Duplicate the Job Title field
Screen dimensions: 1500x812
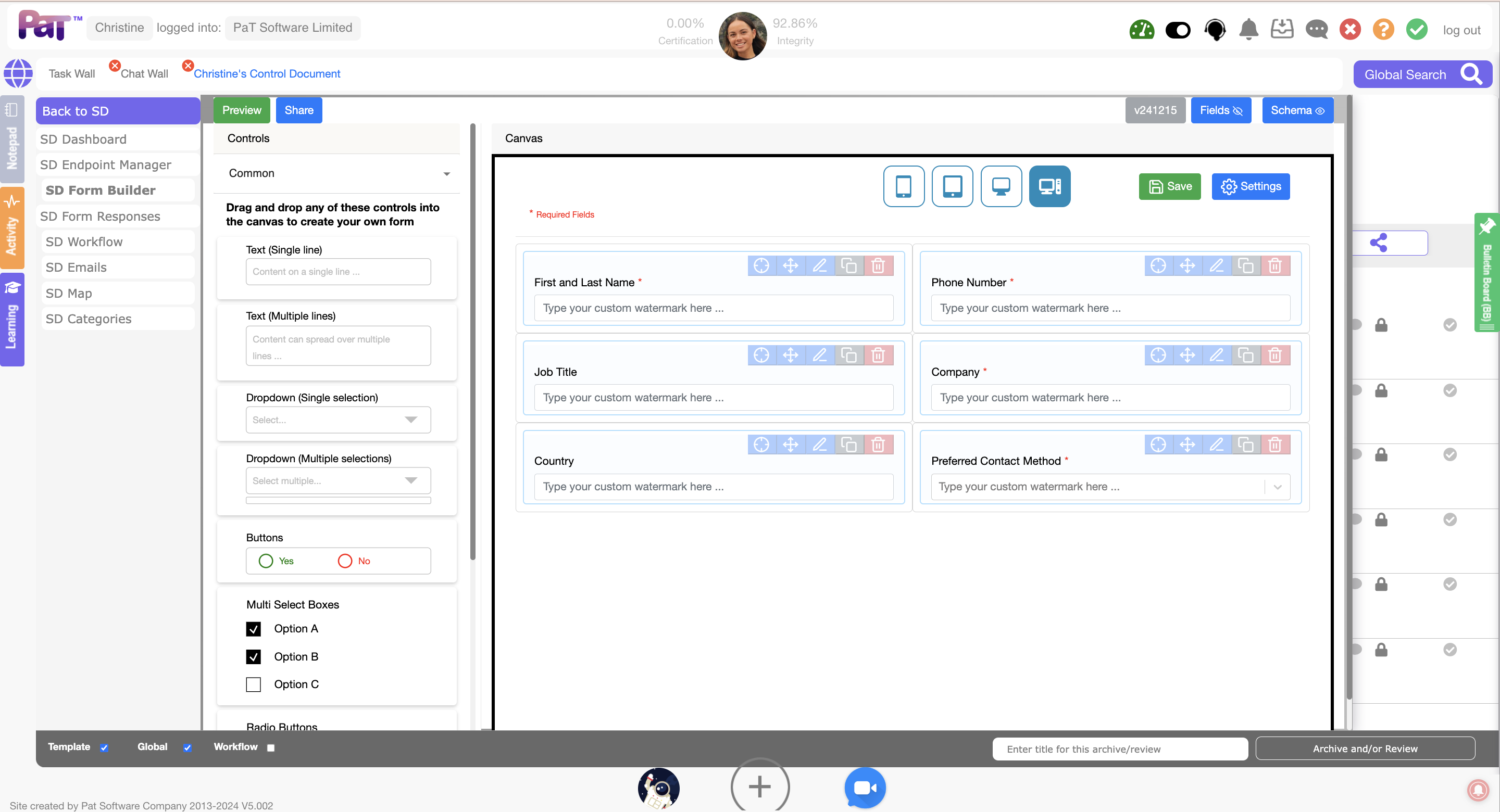(849, 355)
